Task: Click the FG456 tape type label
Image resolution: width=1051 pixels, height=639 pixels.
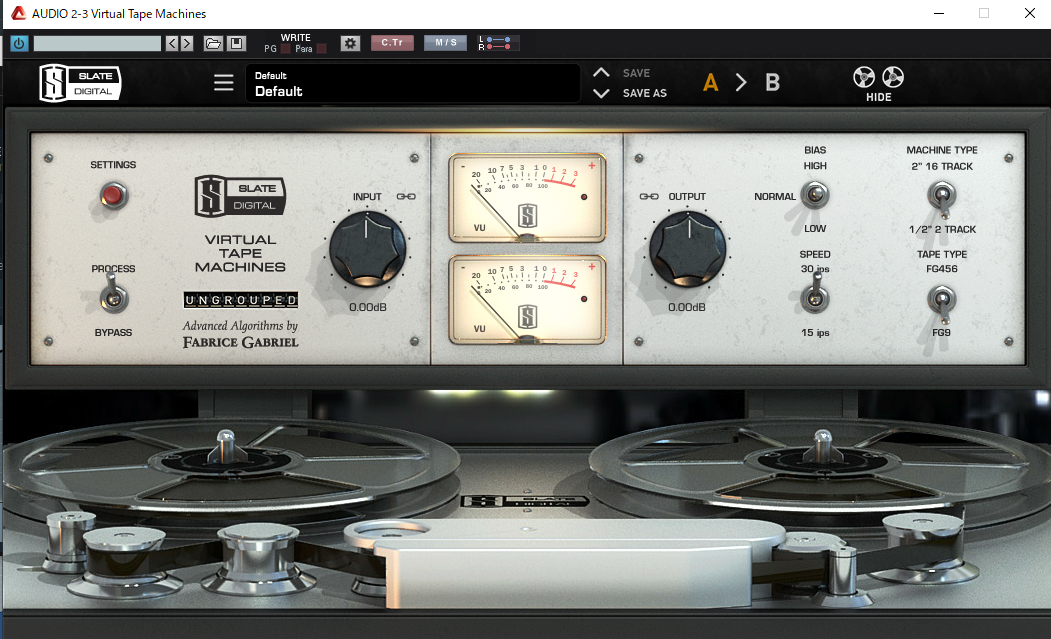Action: pos(942,269)
